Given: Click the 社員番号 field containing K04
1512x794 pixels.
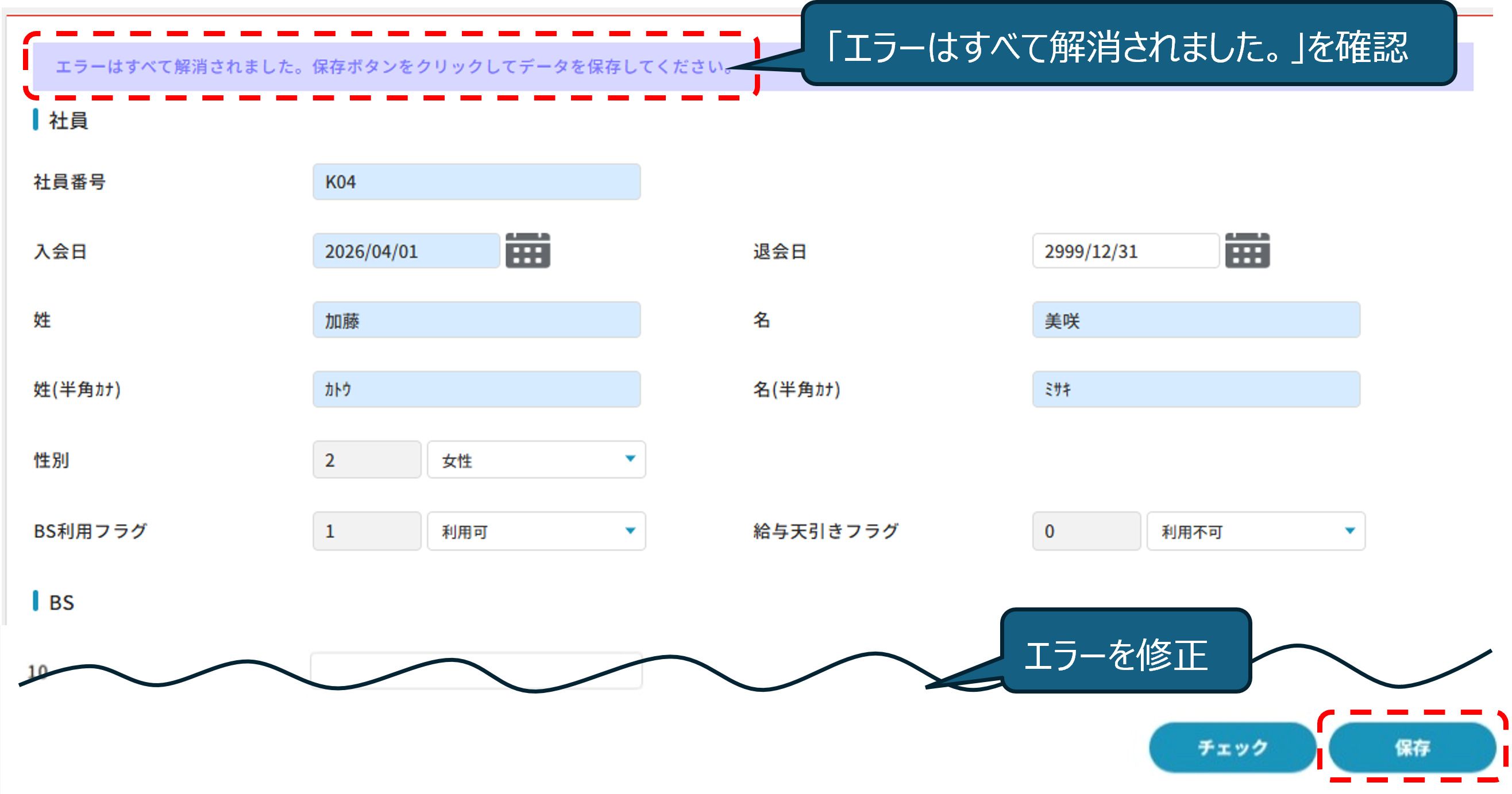Looking at the screenshot, I should [476, 182].
